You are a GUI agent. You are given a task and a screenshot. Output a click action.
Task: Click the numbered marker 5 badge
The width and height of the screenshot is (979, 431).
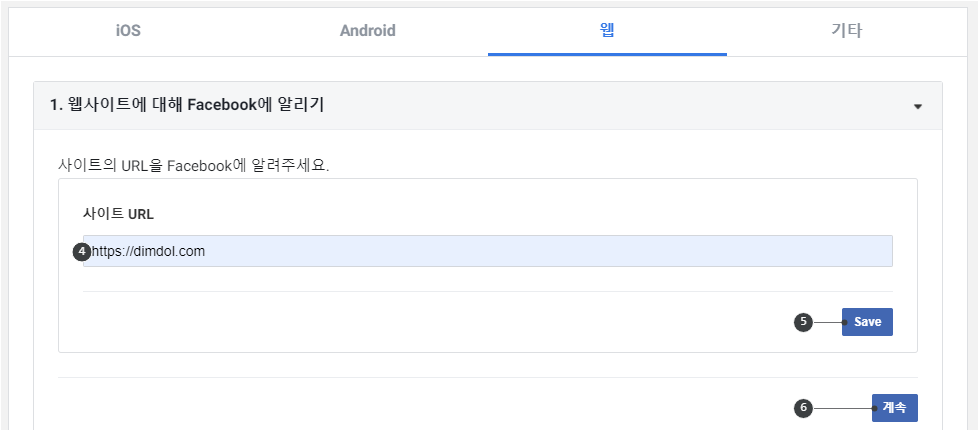804,322
